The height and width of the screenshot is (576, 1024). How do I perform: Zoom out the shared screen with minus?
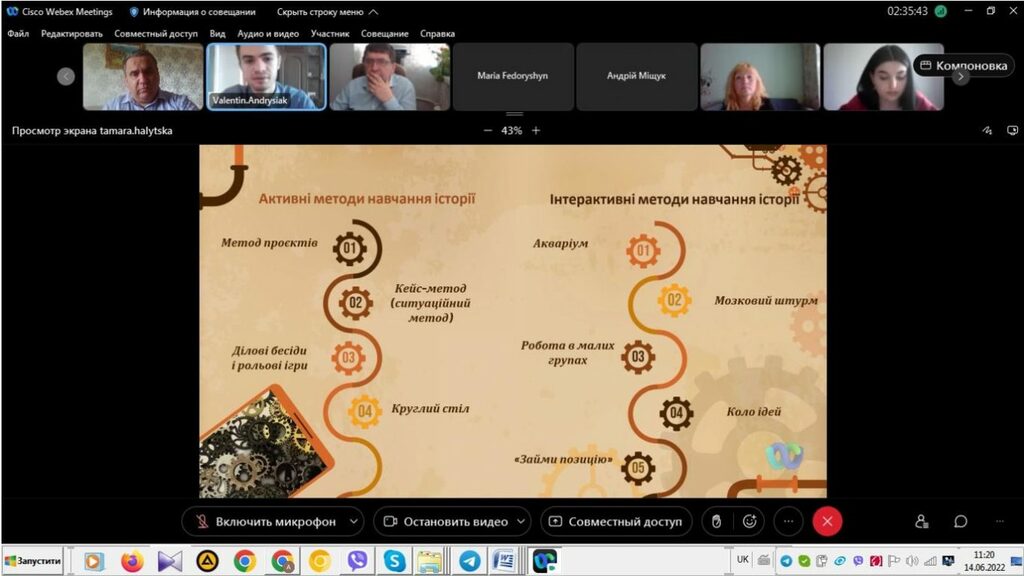pyautogui.click(x=488, y=130)
